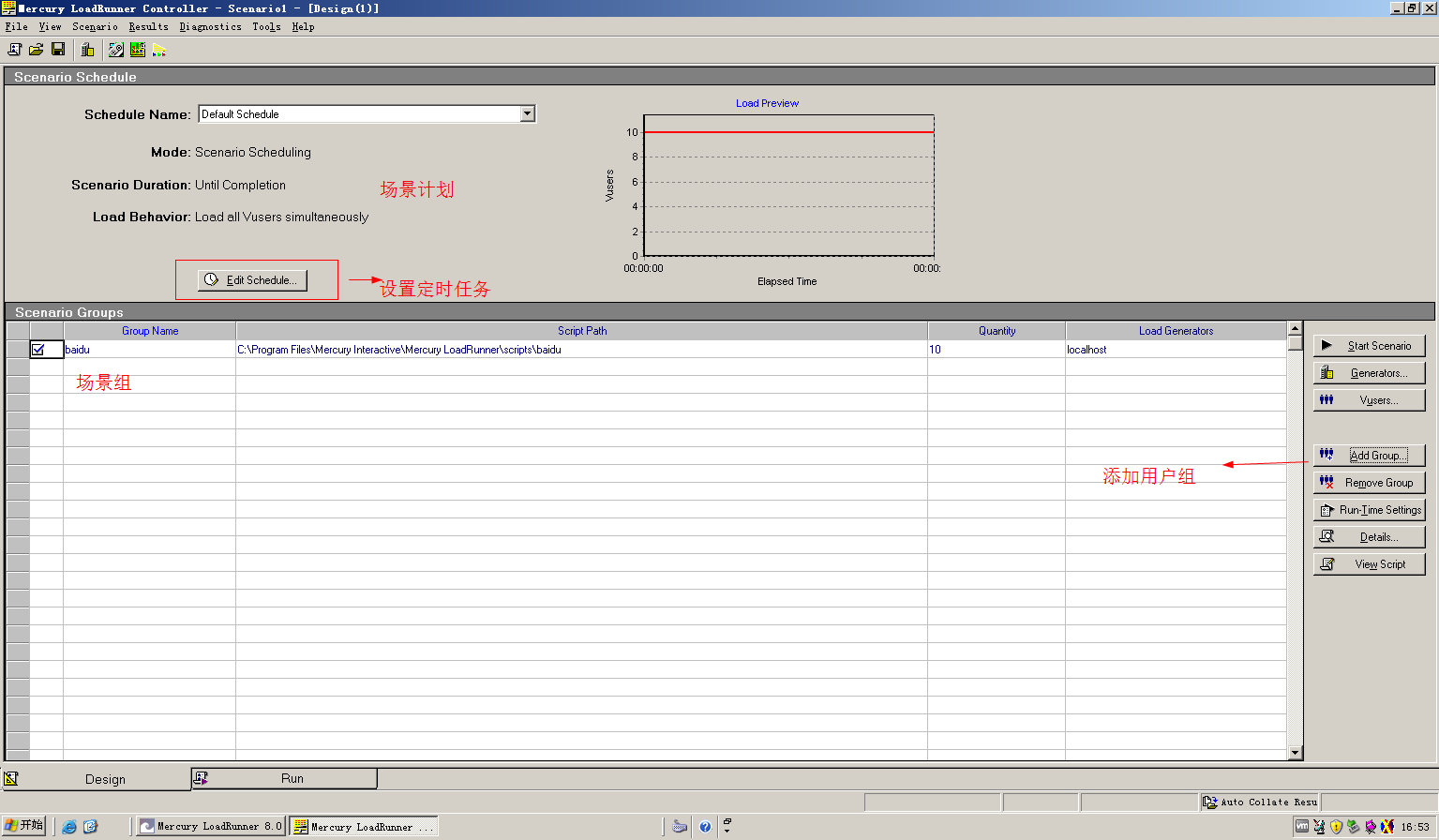Image resolution: width=1439 pixels, height=840 pixels.
Task: Click the Details button
Action: coord(1369,536)
